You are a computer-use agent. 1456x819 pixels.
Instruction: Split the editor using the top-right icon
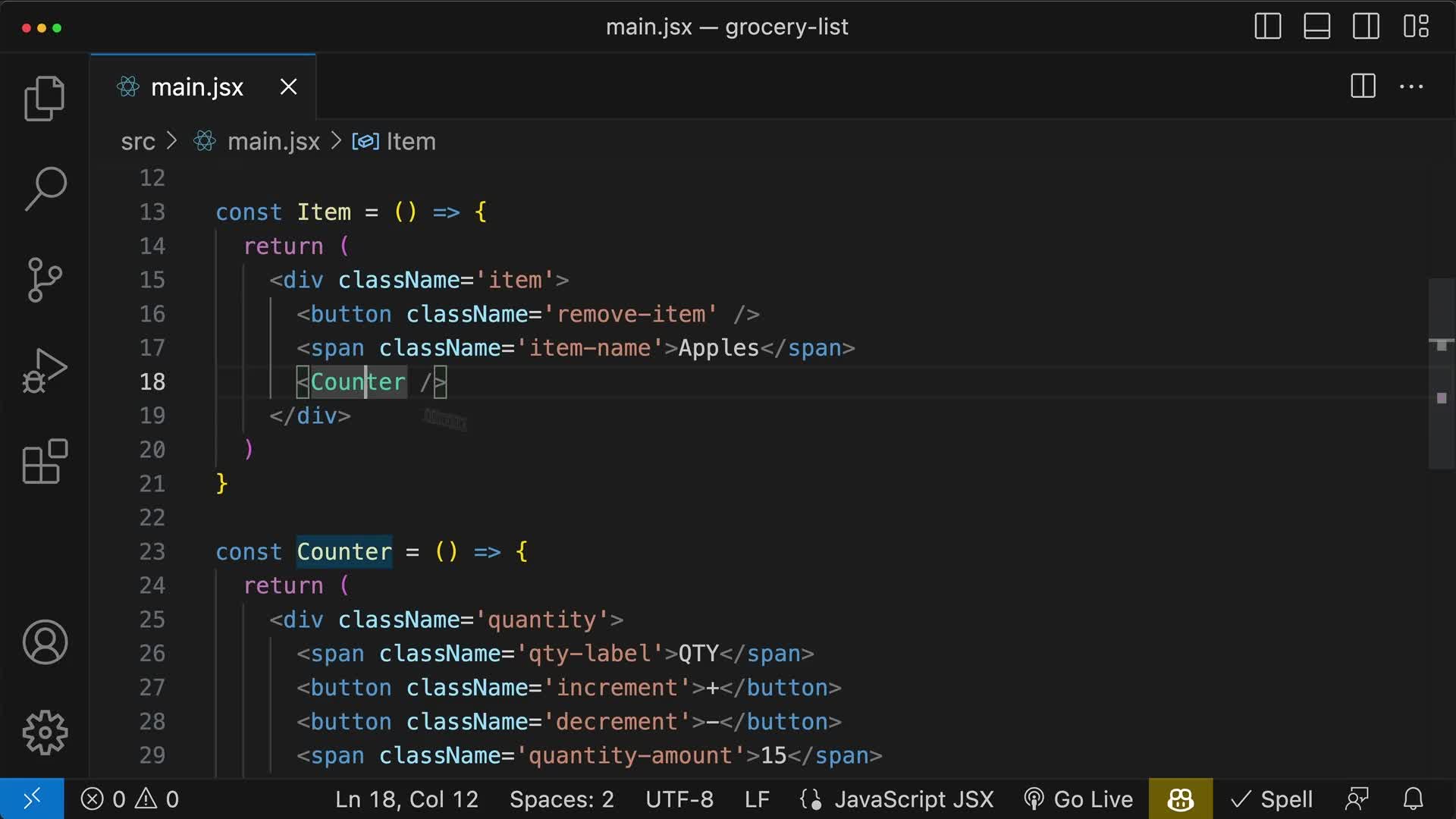[x=1362, y=86]
